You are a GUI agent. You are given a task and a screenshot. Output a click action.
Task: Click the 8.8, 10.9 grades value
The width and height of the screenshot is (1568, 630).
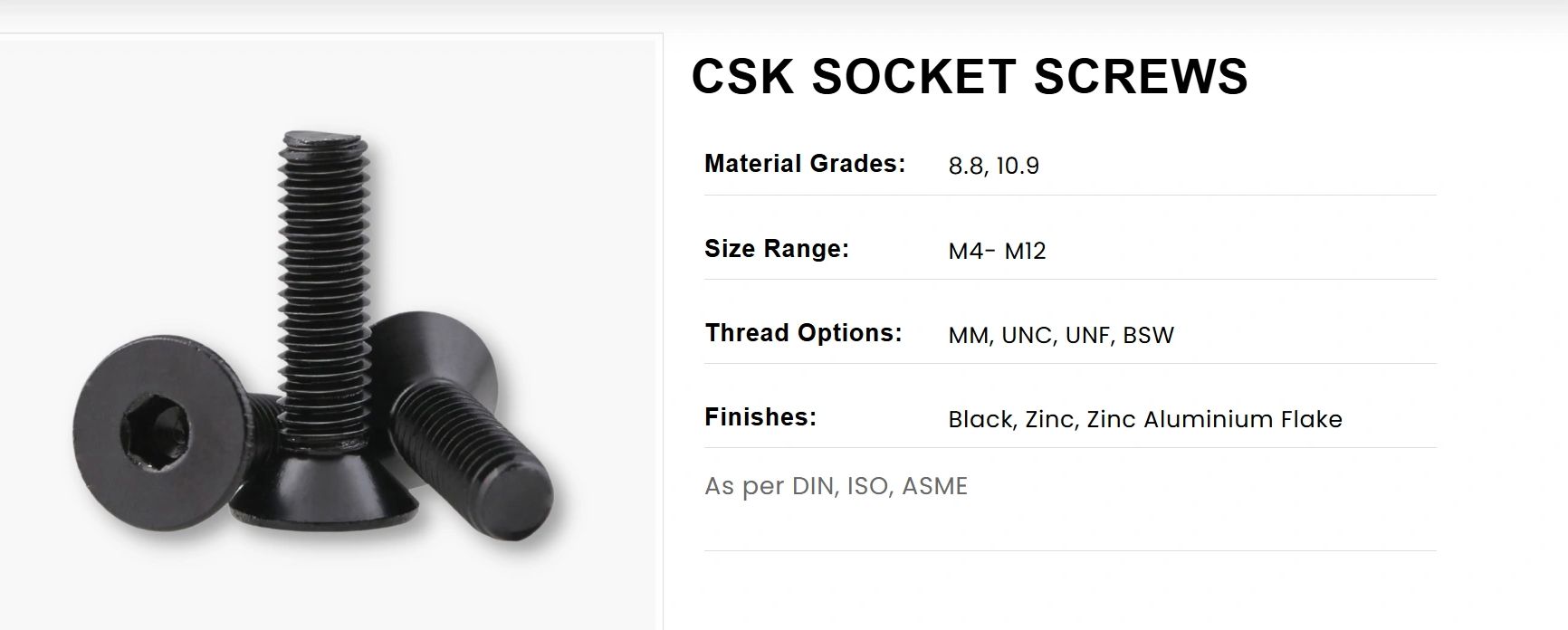coord(993,166)
